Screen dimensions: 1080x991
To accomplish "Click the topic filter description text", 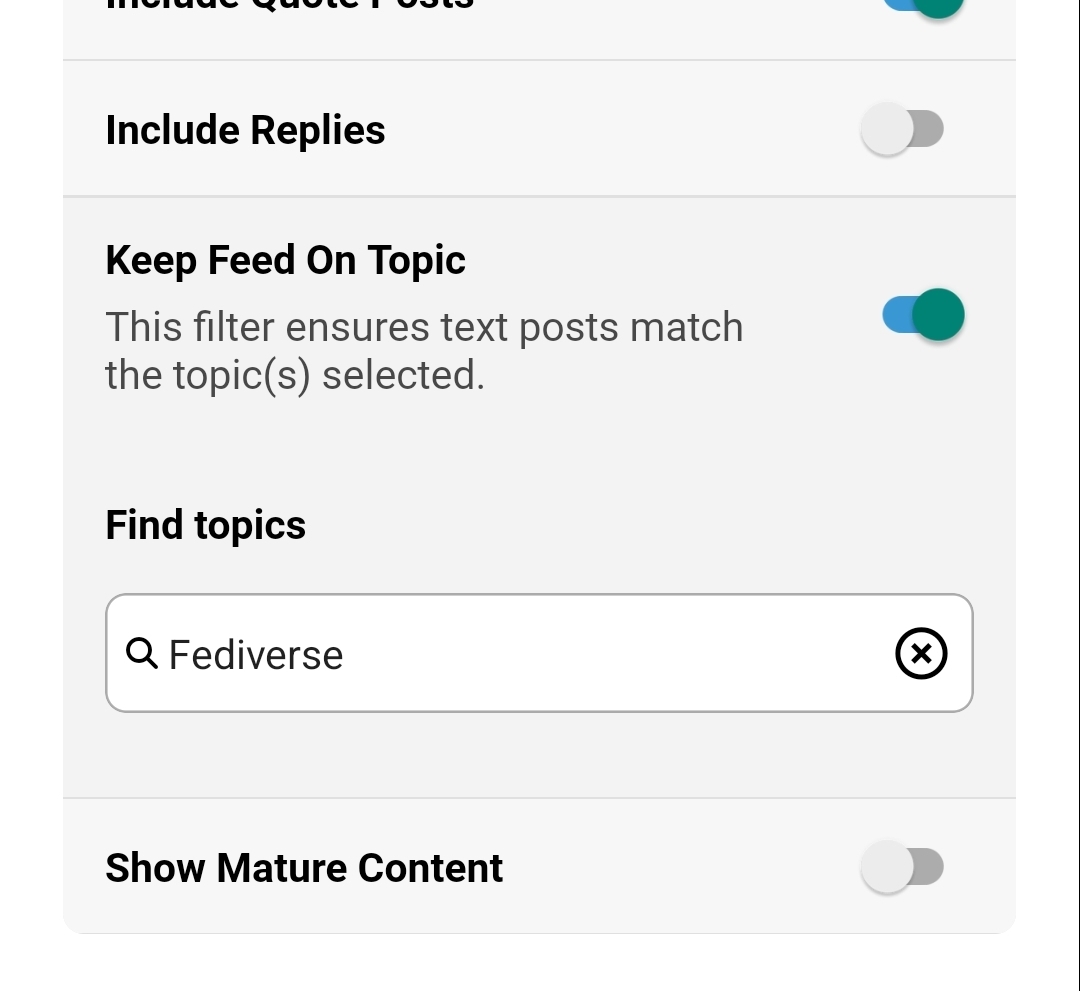I will pos(424,351).
